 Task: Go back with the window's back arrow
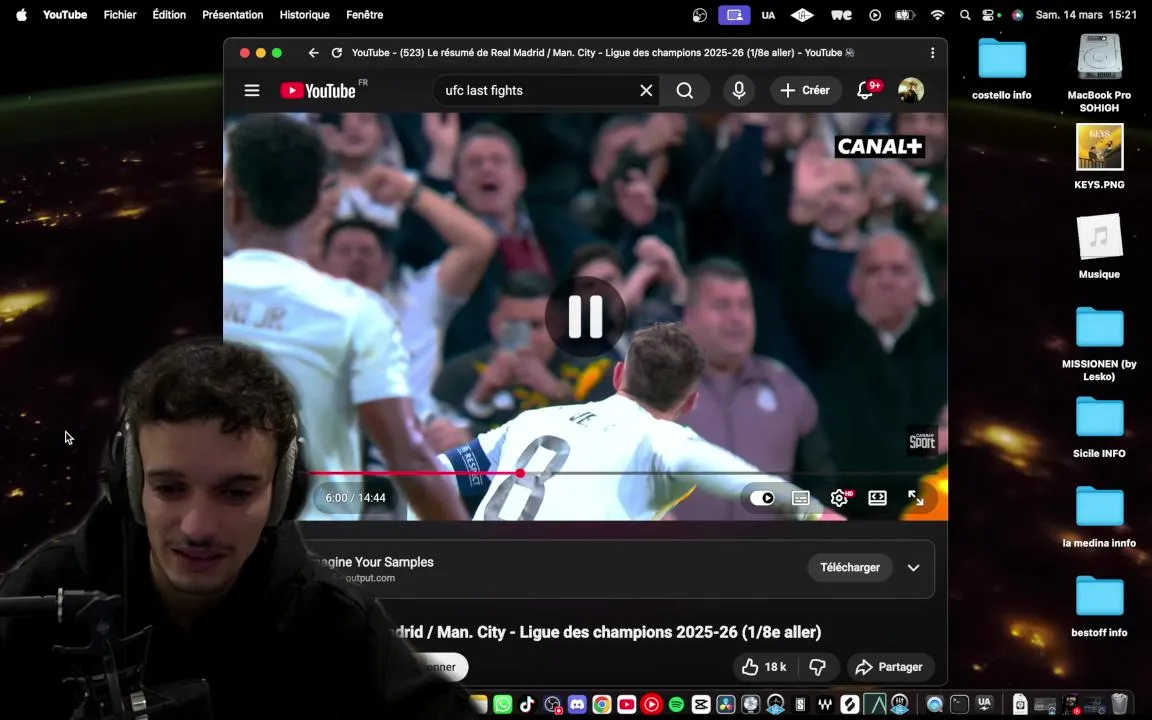tap(314, 53)
